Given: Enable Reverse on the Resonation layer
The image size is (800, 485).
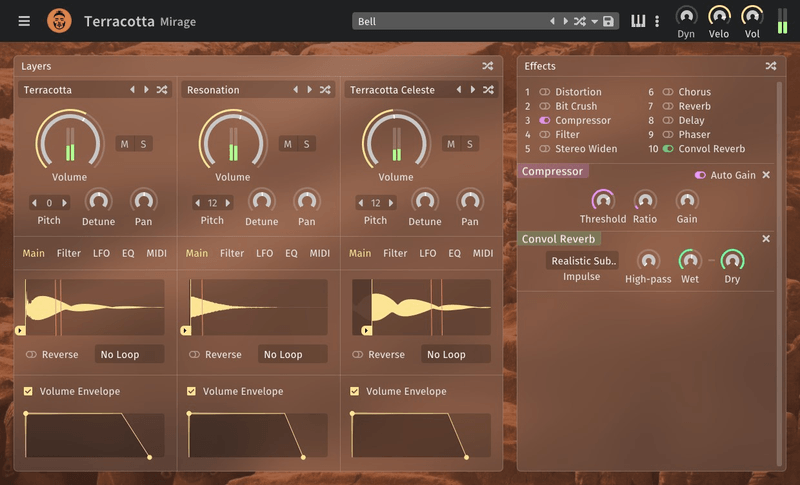Looking at the screenshot, I should point(195,354).
